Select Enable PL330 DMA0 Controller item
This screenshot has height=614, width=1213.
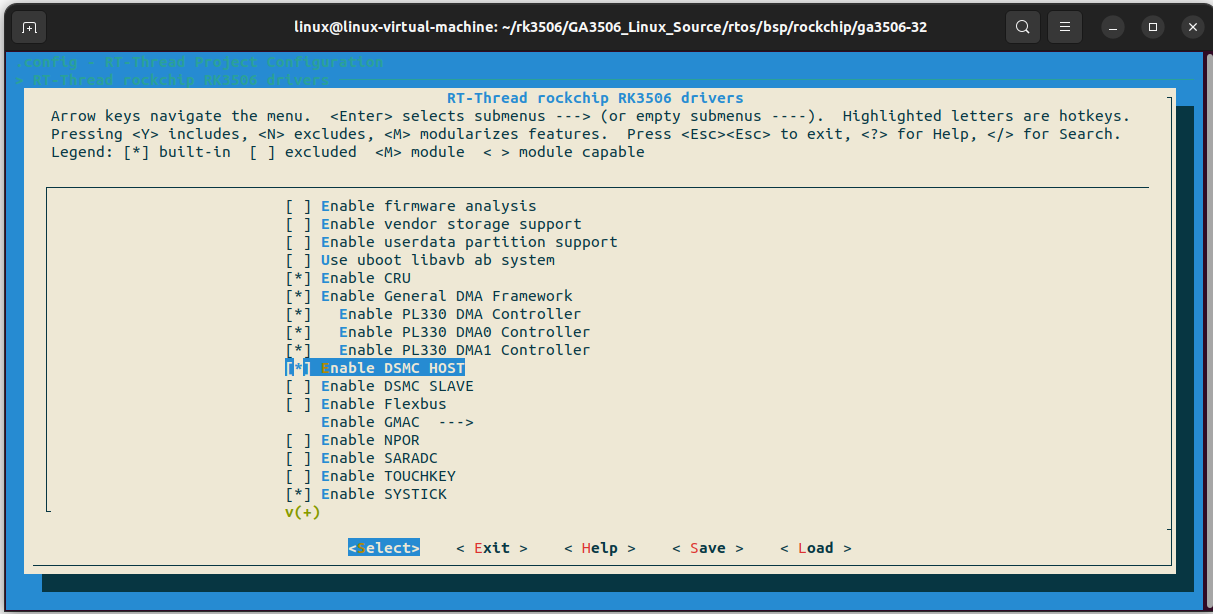pos(464,332)
